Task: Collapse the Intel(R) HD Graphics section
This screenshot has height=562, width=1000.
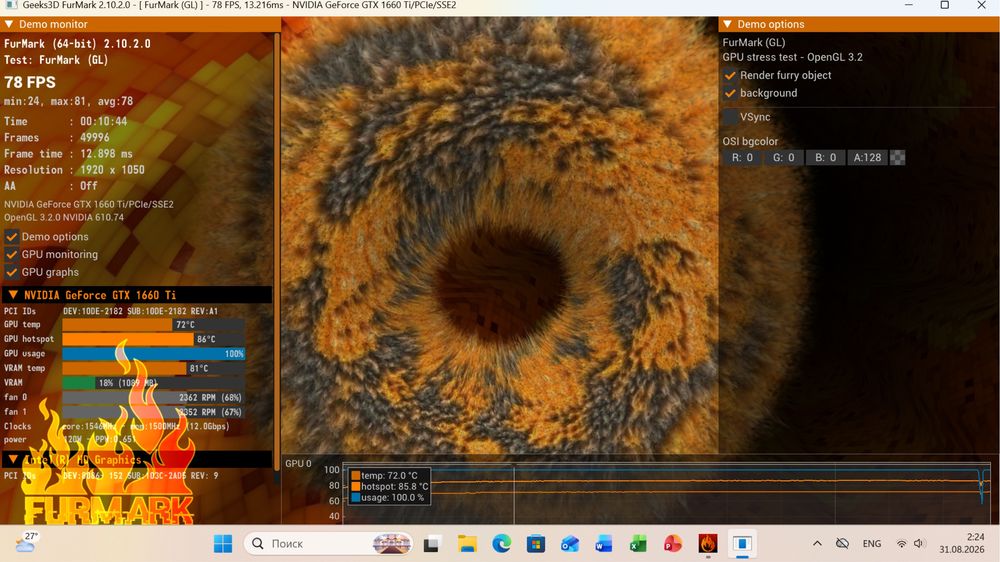Action: pyautogui.click(x=13, y=459)
